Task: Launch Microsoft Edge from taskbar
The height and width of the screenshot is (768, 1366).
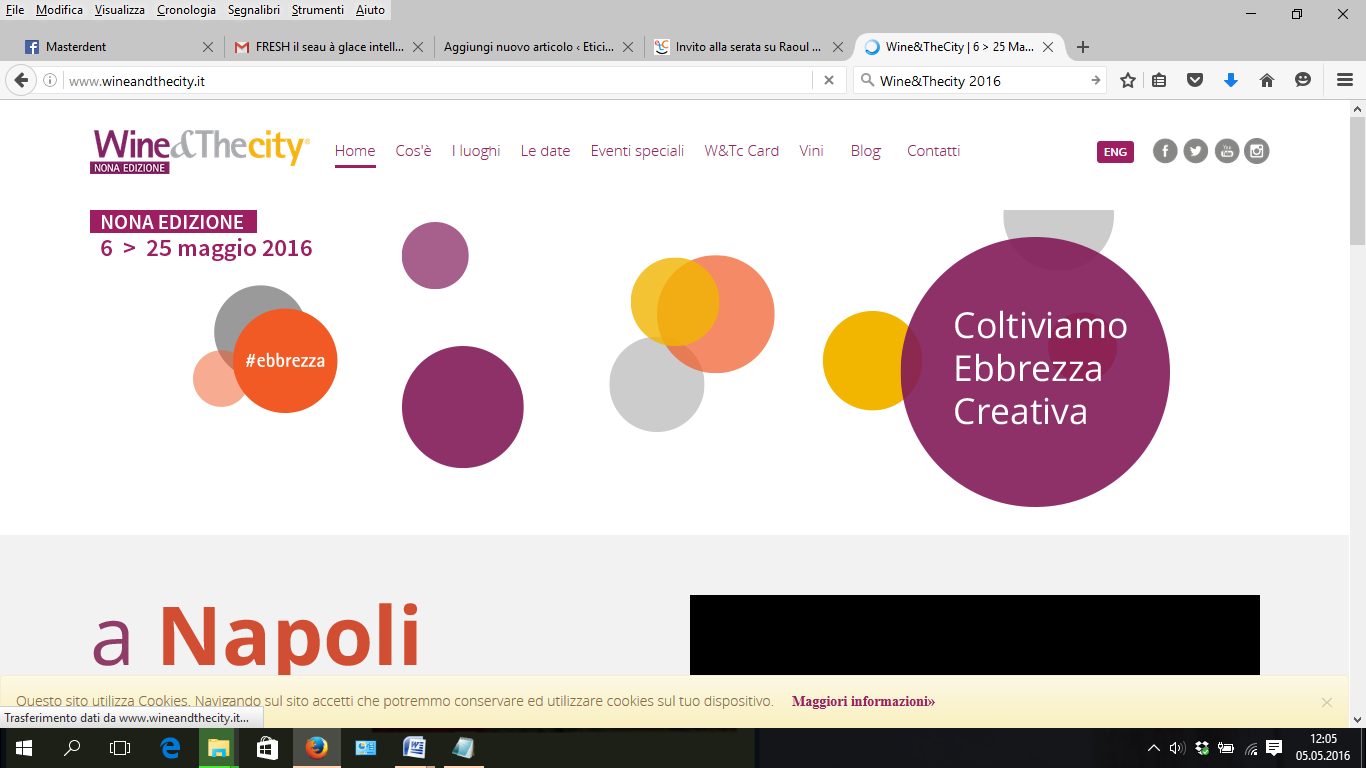Action: pyautogui.click(x=170, y=748)
